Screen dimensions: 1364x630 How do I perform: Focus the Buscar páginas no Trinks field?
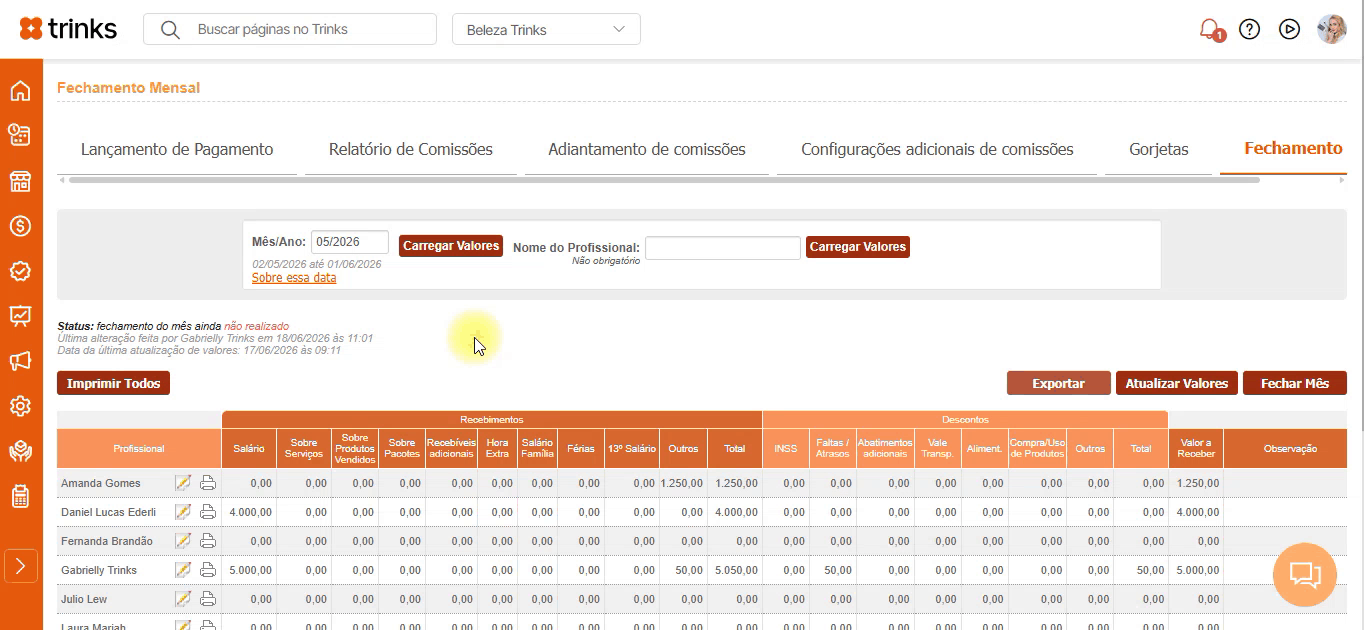290,29
